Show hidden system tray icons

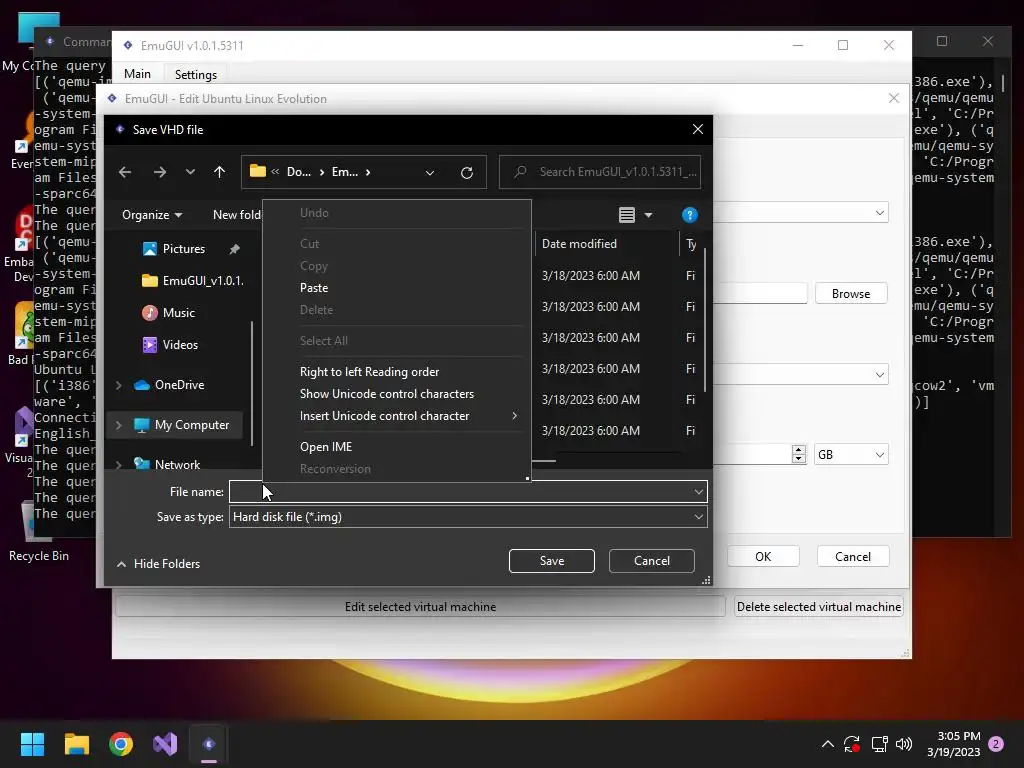(827, 744)
